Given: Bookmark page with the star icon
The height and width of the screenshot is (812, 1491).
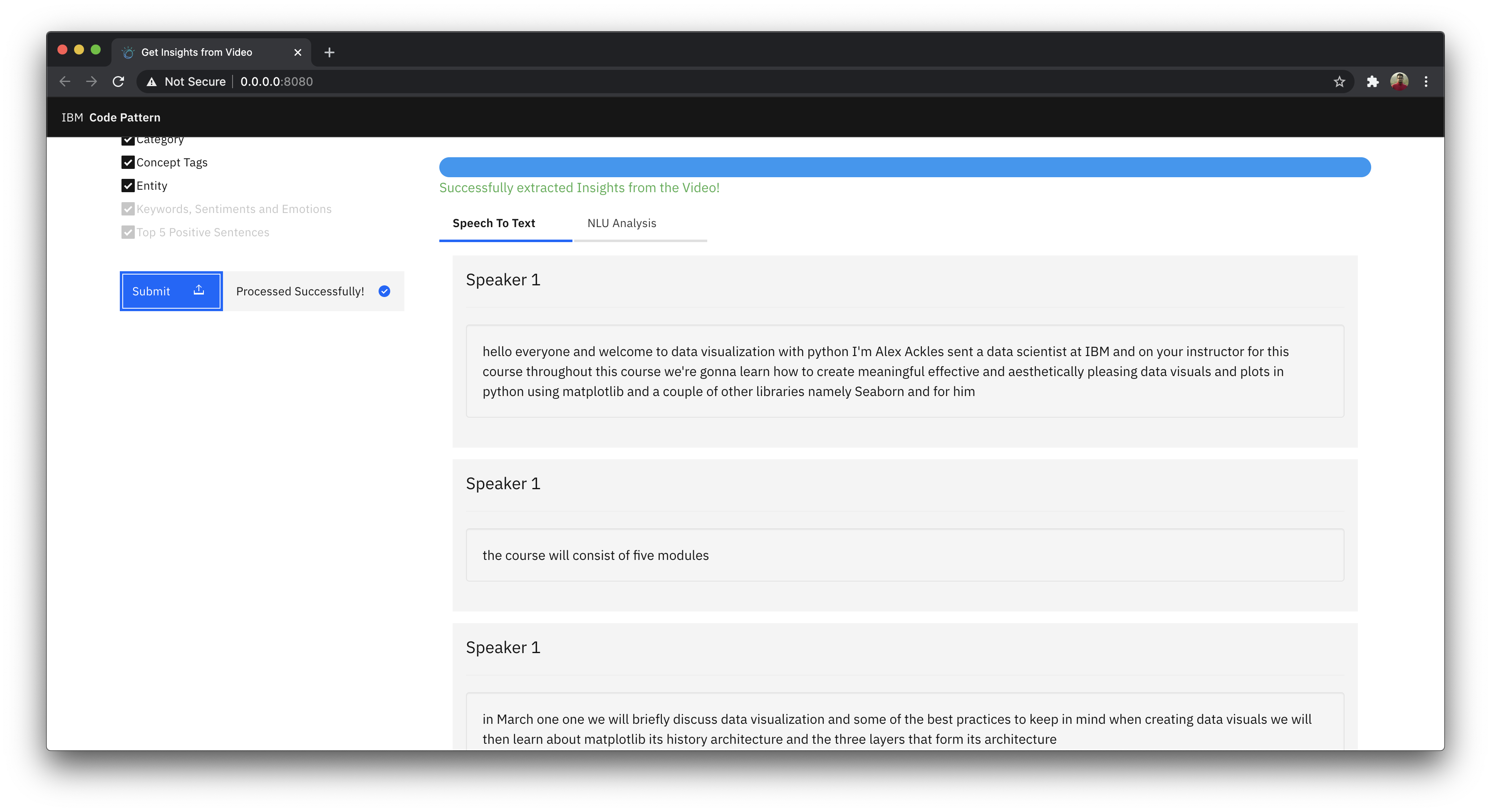Looking at the screenshot, I should tap(1339, 82).
